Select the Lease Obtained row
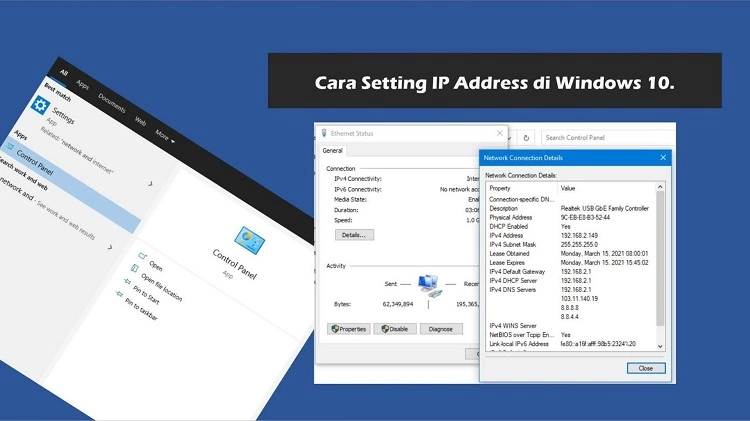 click(571, 254)
